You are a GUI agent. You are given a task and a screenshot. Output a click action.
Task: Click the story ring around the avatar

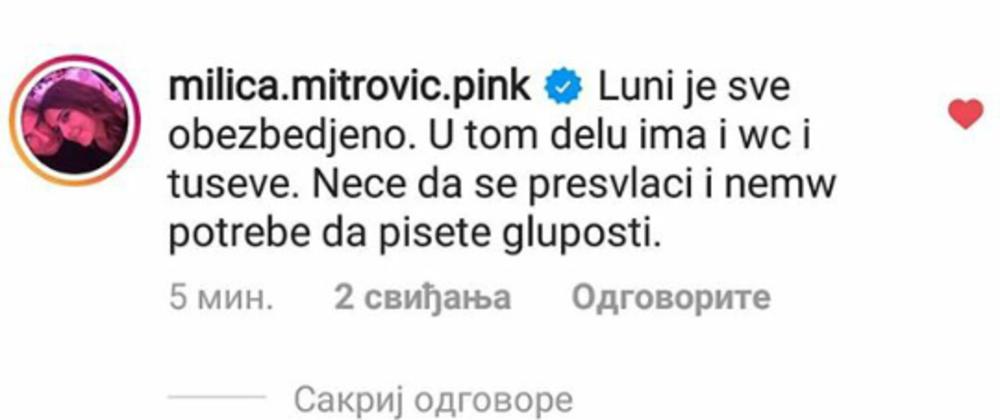click(x=75, y=120)
